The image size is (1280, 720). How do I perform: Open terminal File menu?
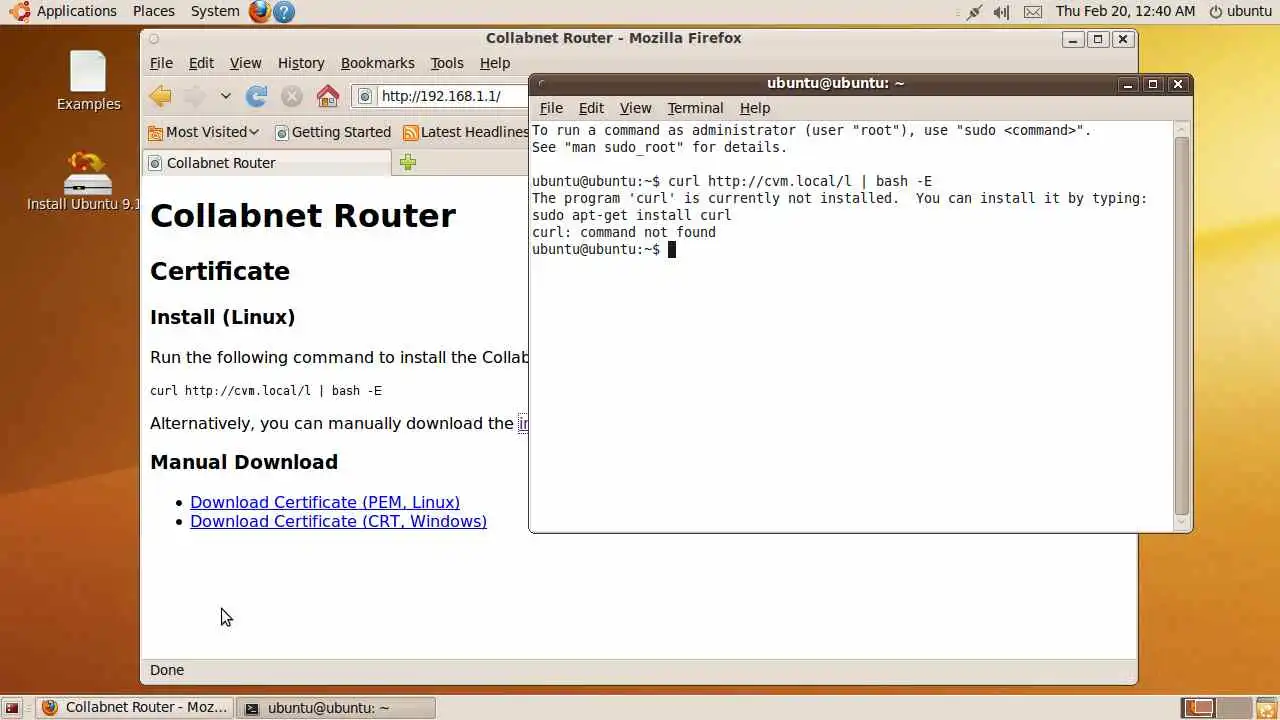coord(551,108)
